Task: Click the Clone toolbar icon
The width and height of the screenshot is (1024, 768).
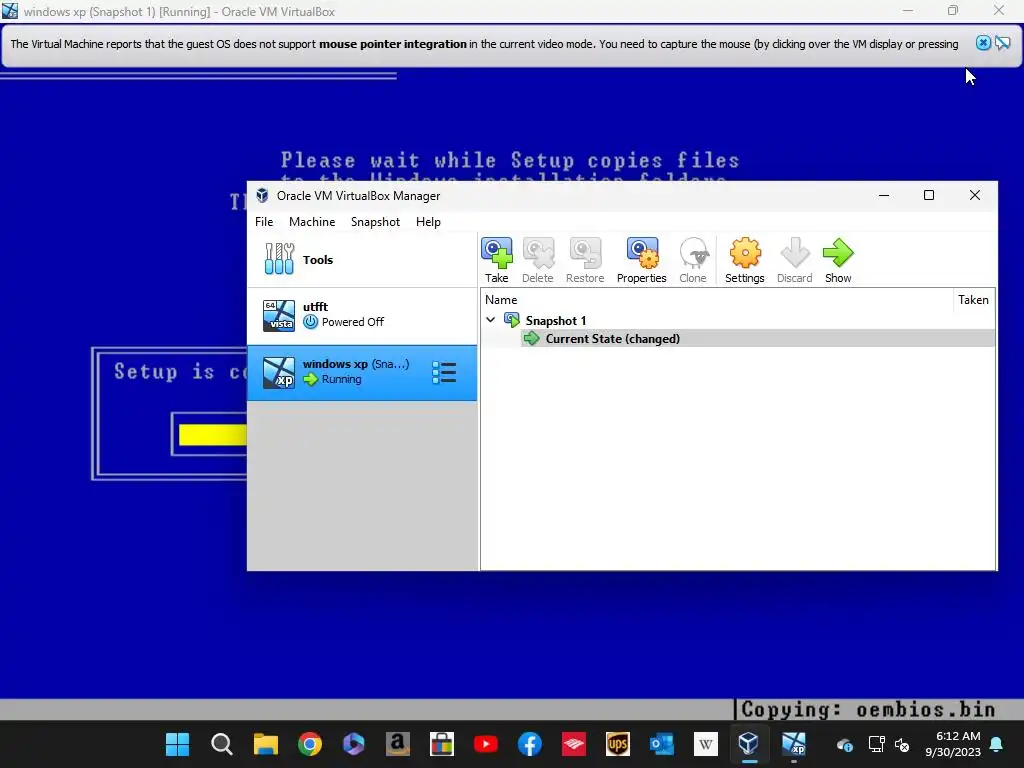Action: [693, 261]
